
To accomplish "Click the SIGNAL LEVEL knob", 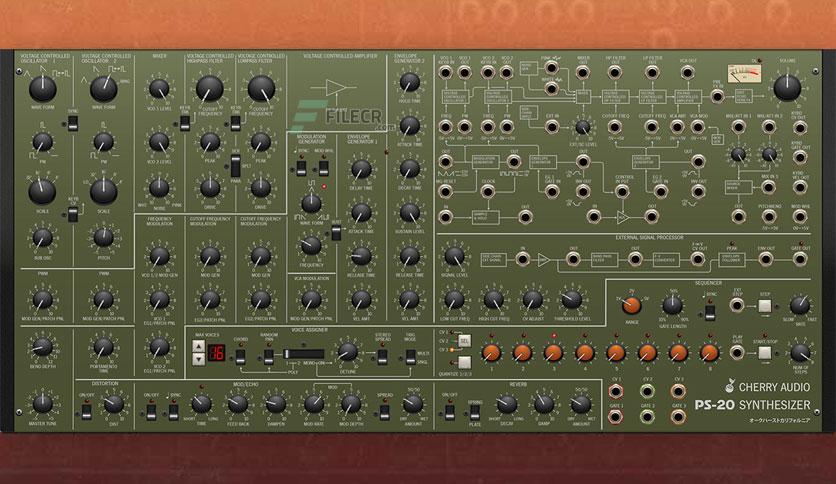I will coord(454,256).
